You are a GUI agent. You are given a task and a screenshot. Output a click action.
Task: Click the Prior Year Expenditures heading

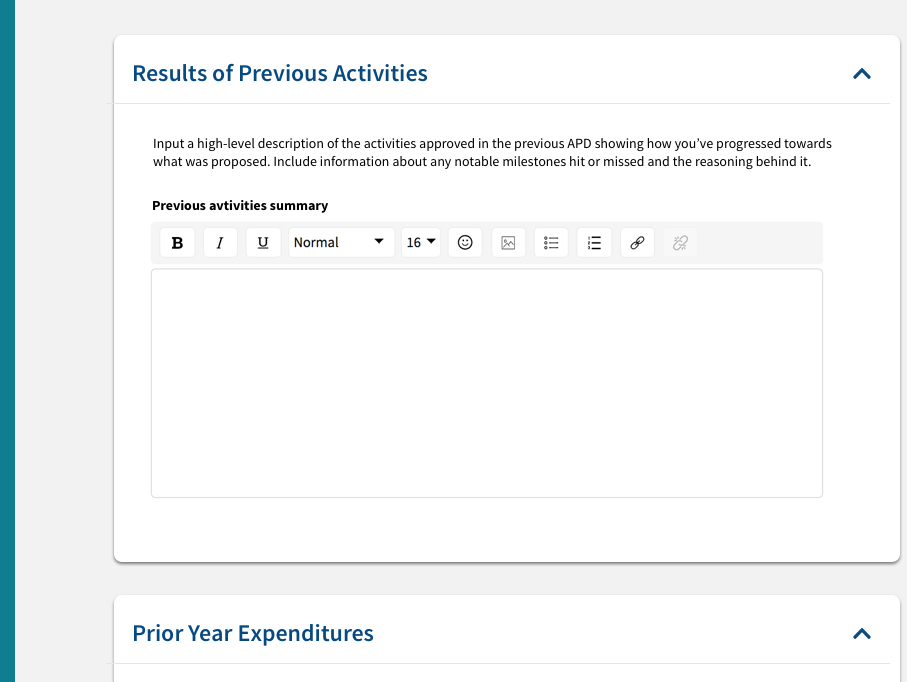(x=252, y=633)
